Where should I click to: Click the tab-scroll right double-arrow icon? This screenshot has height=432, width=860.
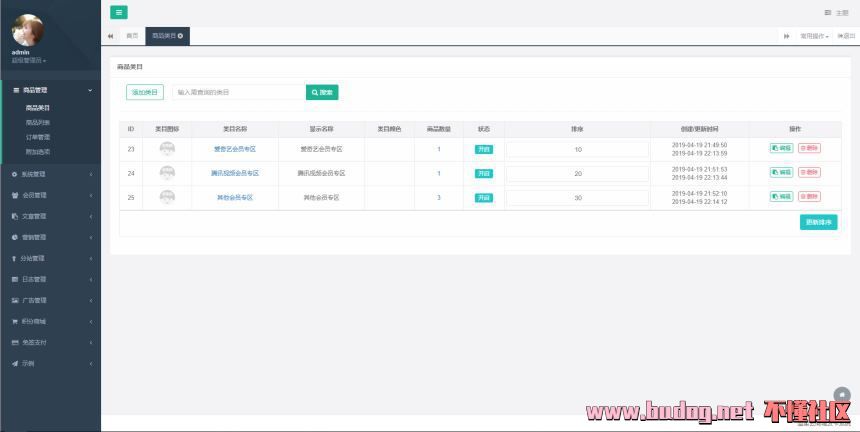point(787,36)
